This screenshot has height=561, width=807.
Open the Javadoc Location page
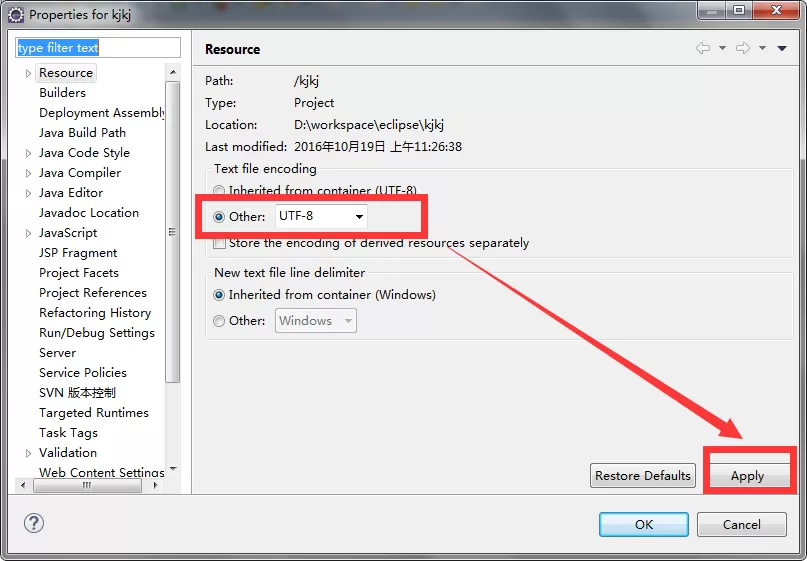coord(89,213)
